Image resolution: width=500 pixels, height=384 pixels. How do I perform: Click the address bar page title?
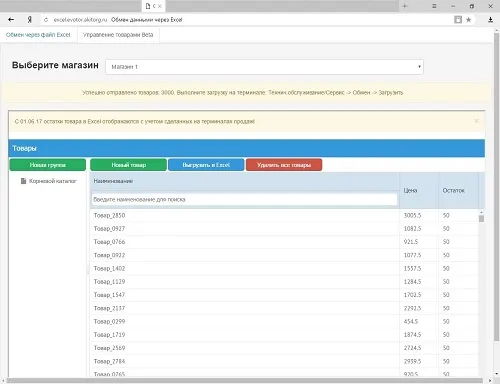coord(147,20)
